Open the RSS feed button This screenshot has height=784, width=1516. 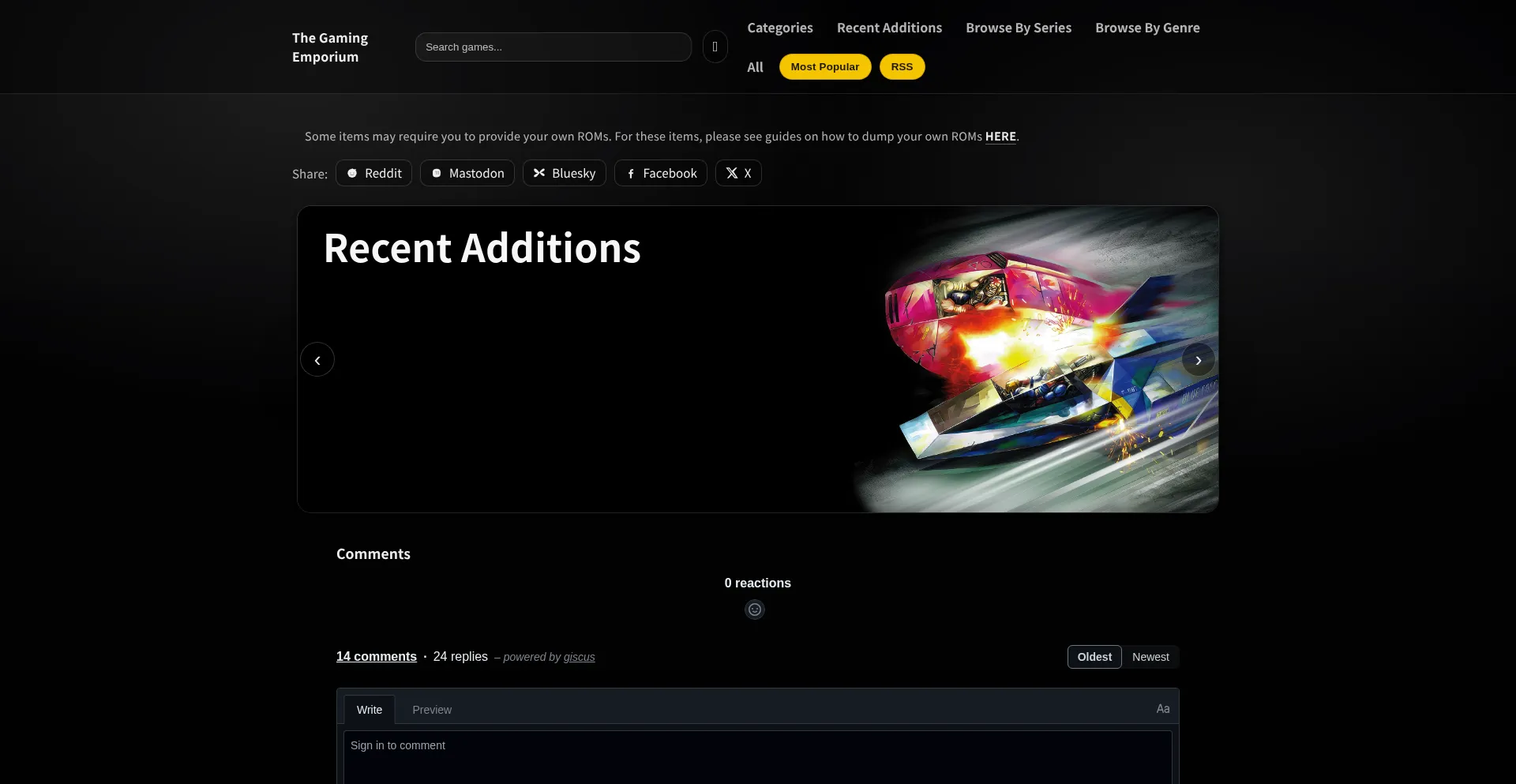(902, 66)
